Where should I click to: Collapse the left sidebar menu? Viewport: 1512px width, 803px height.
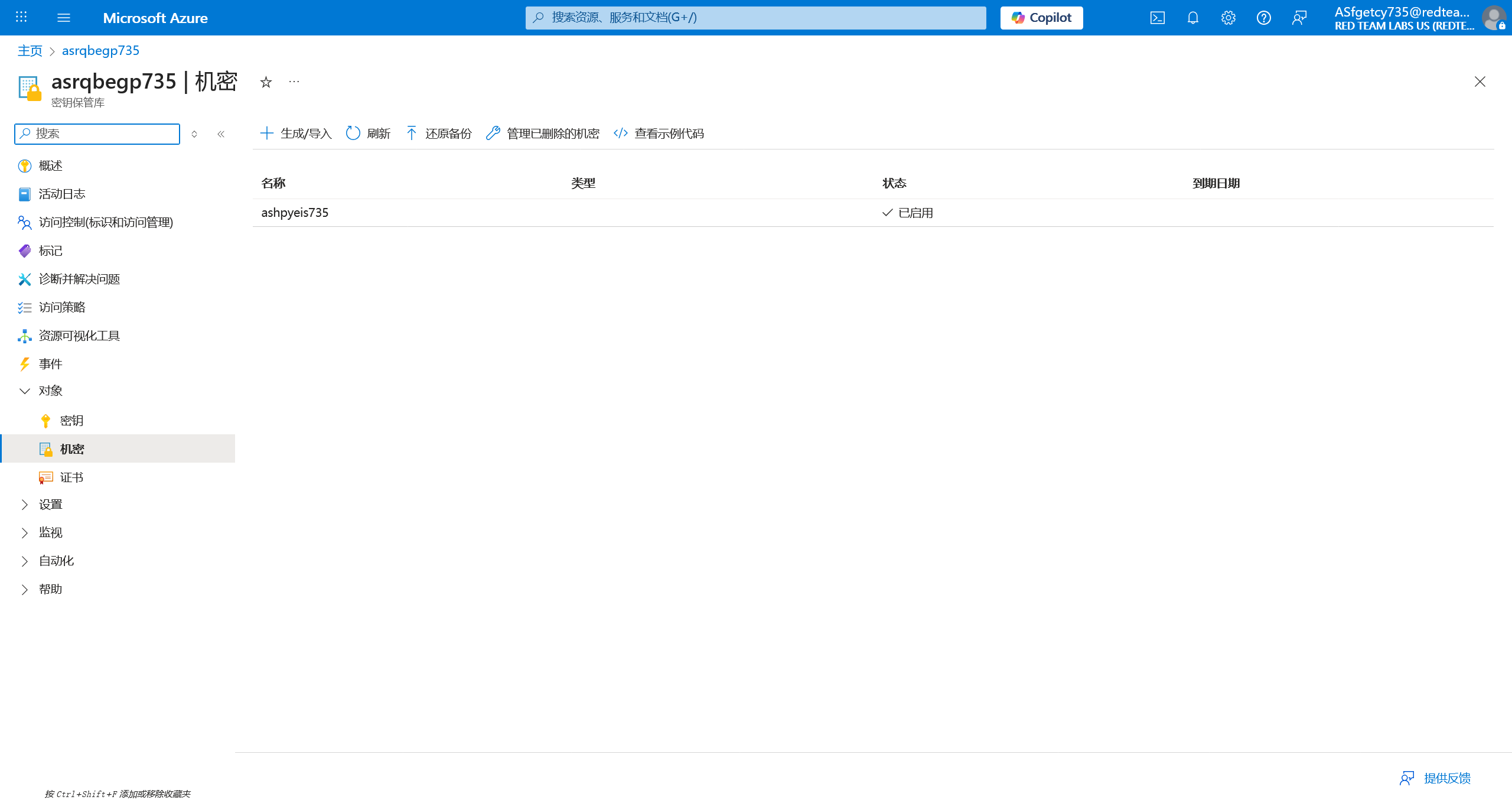[x=221, y=134]
